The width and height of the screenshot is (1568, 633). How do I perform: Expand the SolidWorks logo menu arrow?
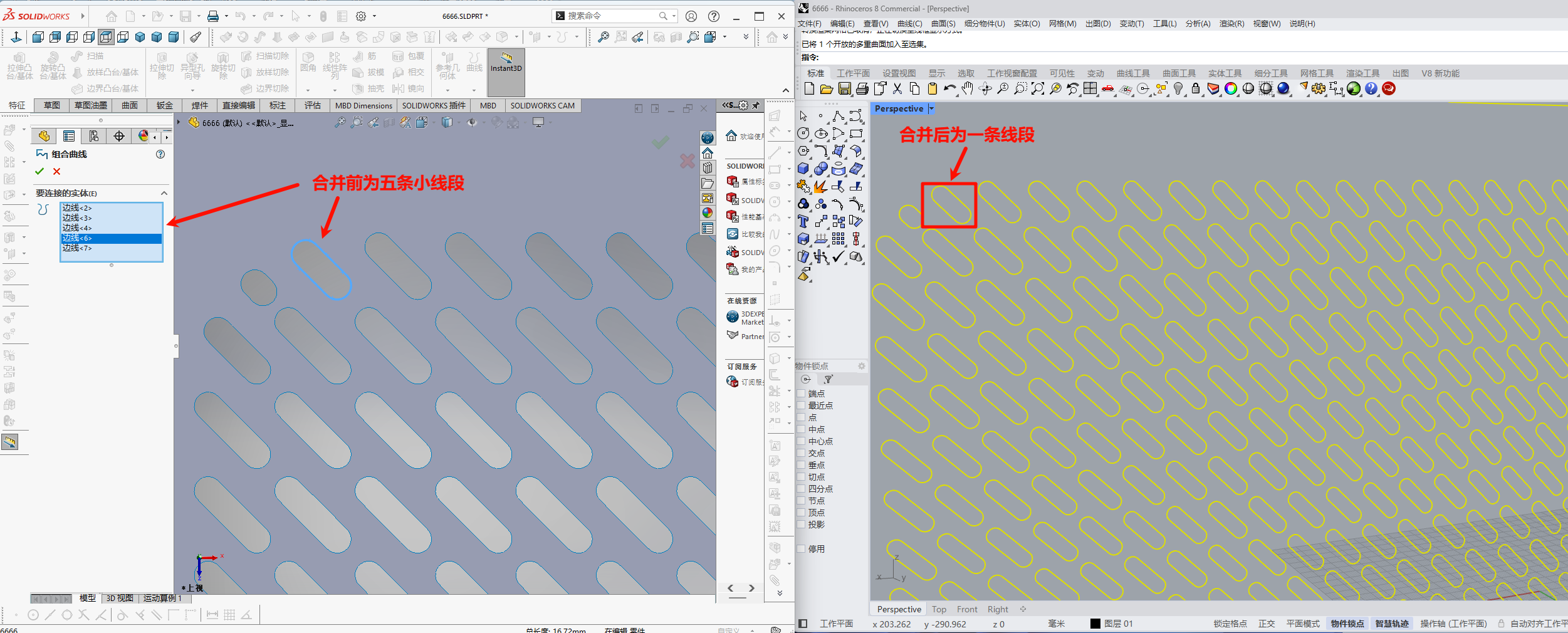click(x=83, y=16)
